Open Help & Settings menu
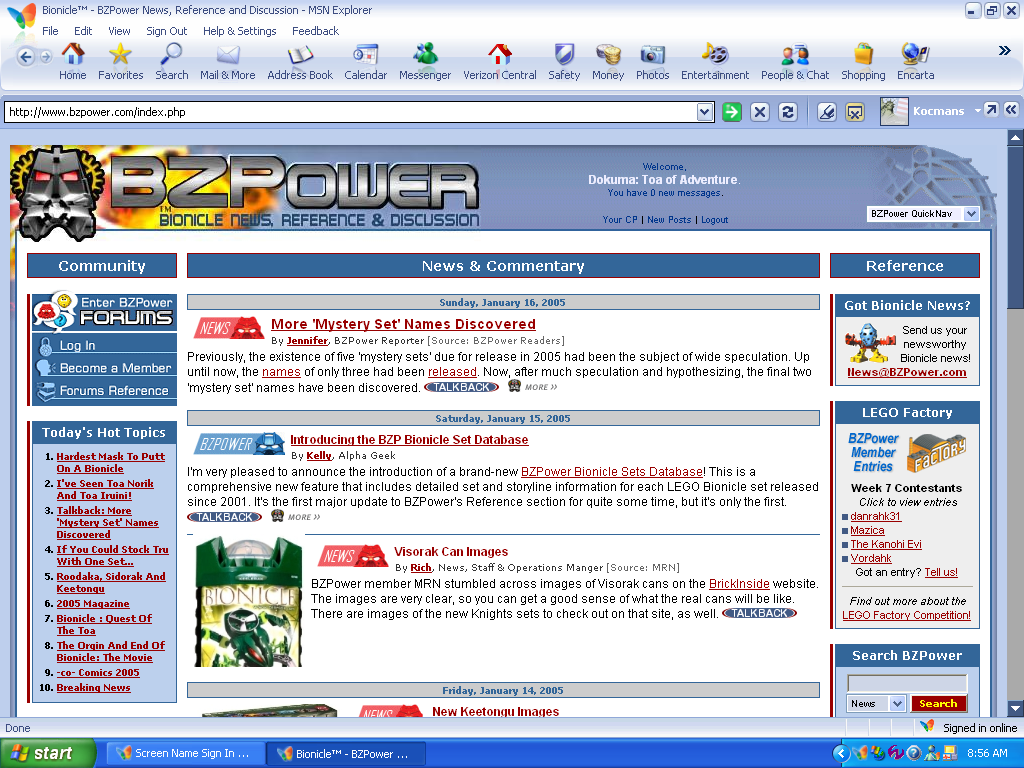 pyautogui.click(x=240, y=31)
